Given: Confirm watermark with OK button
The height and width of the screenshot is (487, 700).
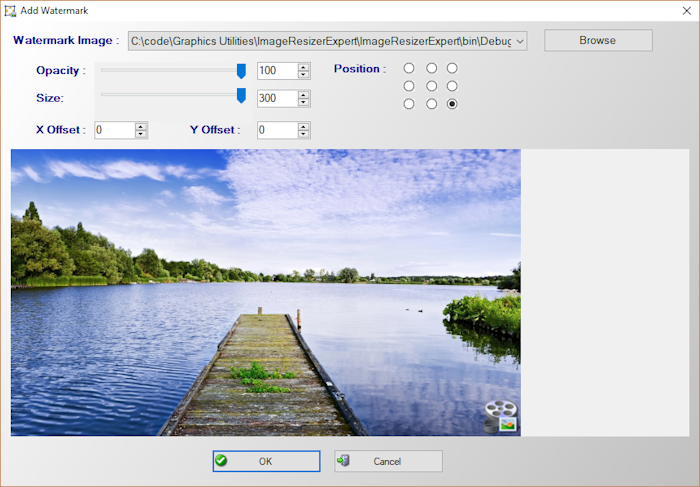Looking at the screenshot, I should point(266,461).
